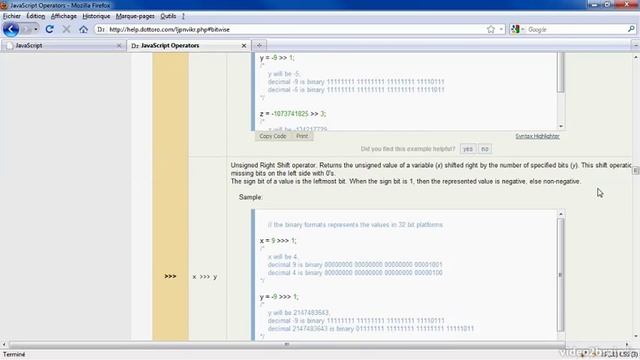640x360 pixels.
Task: Click the code line 'x = 9 >>> 1;'
Action: click(278, 240)
